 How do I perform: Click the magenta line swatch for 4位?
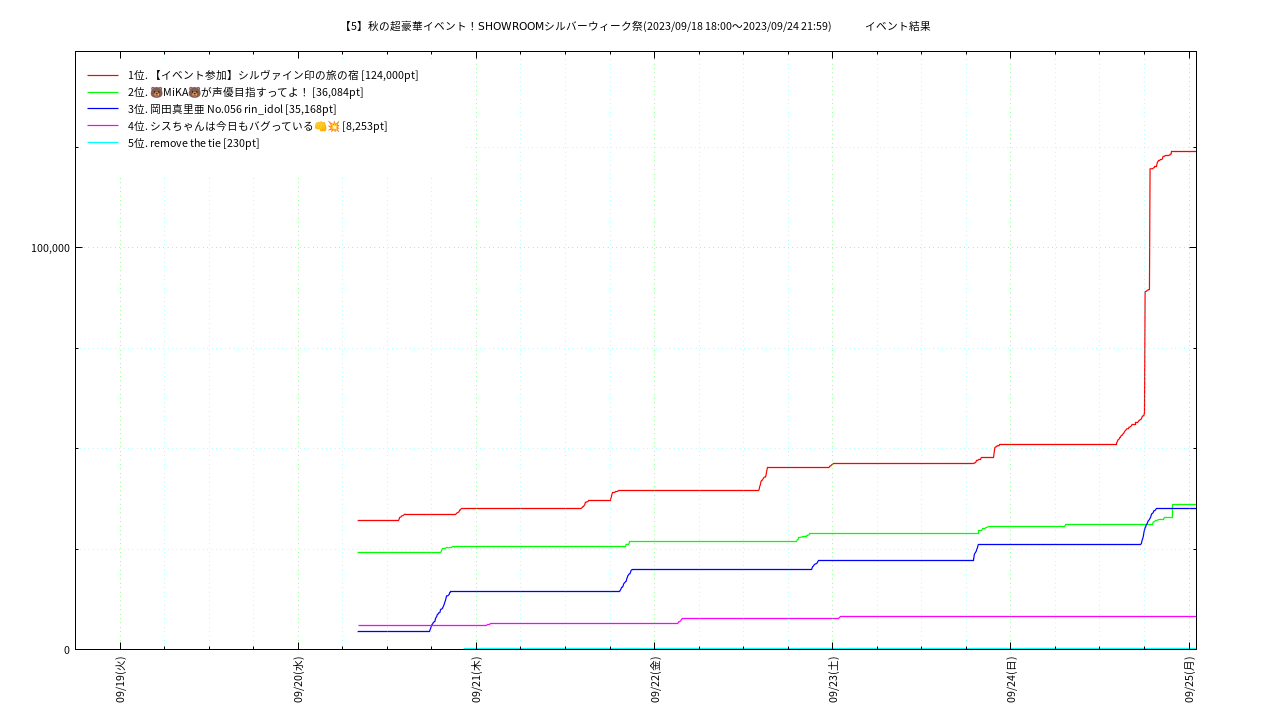[103, 126]
